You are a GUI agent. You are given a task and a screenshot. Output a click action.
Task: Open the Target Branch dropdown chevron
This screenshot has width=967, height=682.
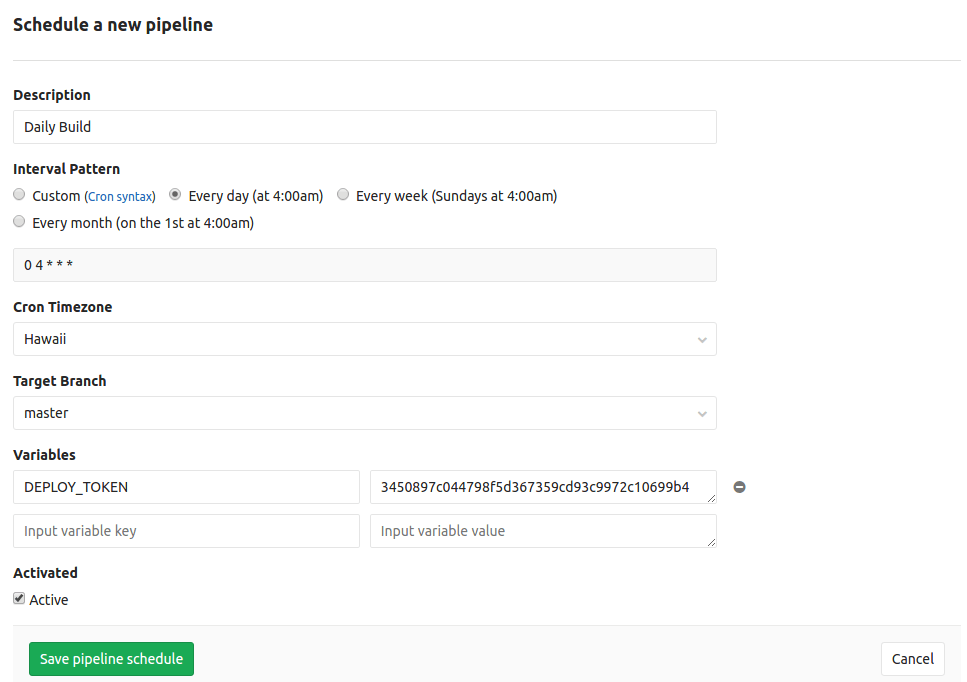click(x=701, y=413)
